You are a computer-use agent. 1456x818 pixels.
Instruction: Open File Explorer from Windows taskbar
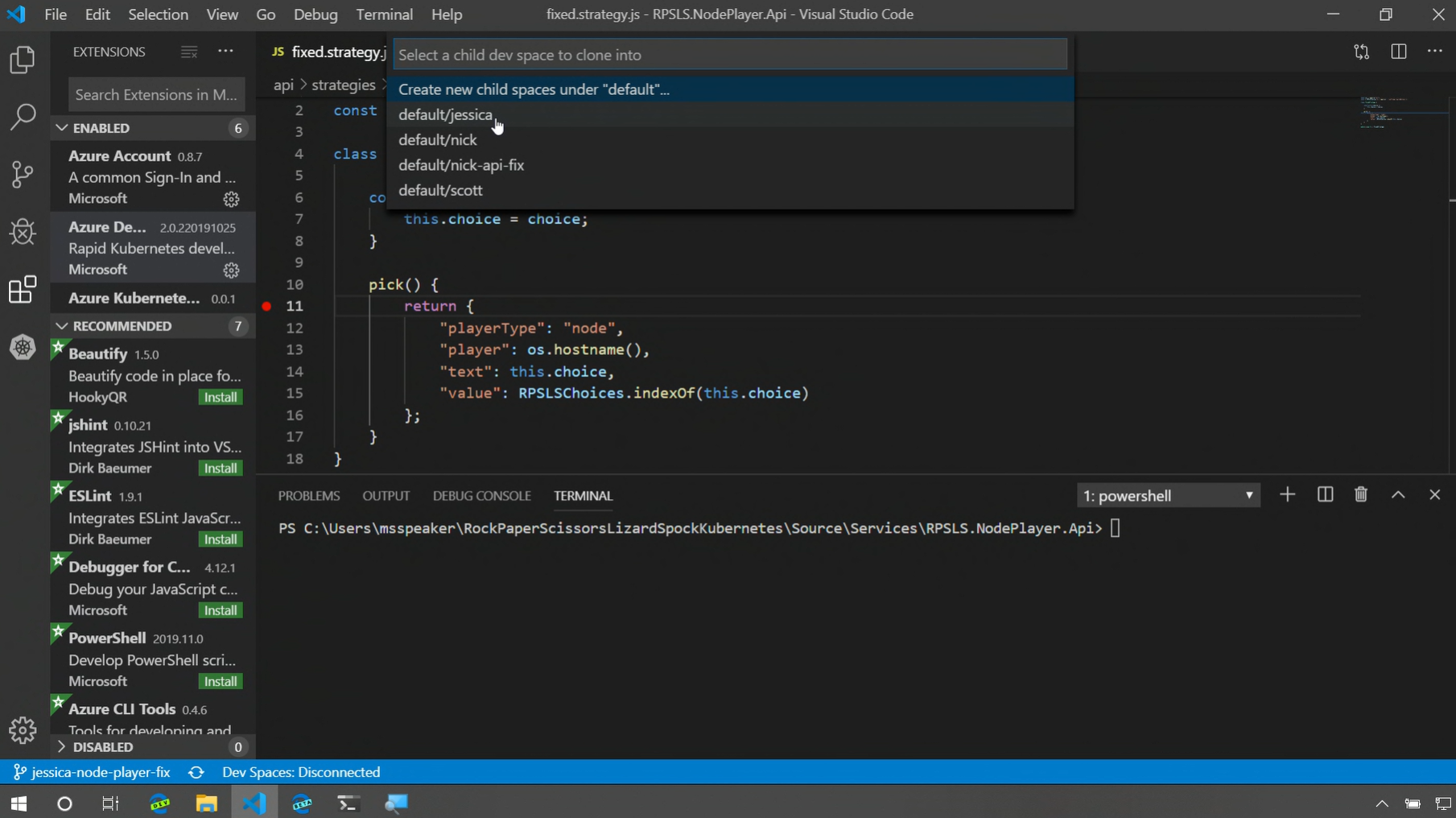tap(206, 804)
